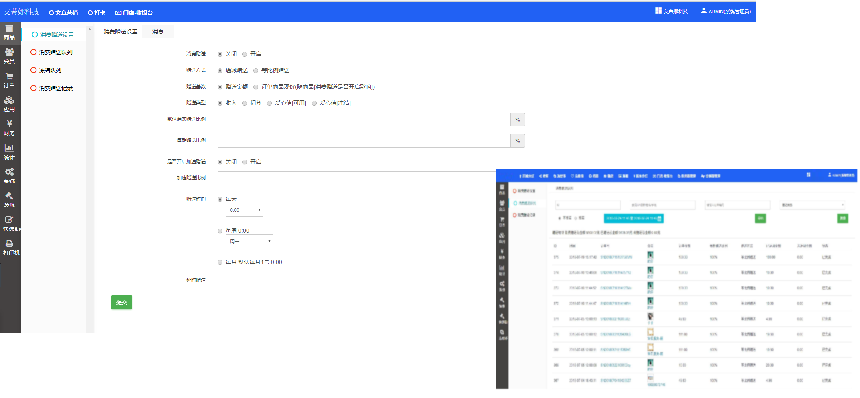Focus the upper long input field in form
Image resolution: width=860 pixels, height=398 pixels.
click(364, 119)
